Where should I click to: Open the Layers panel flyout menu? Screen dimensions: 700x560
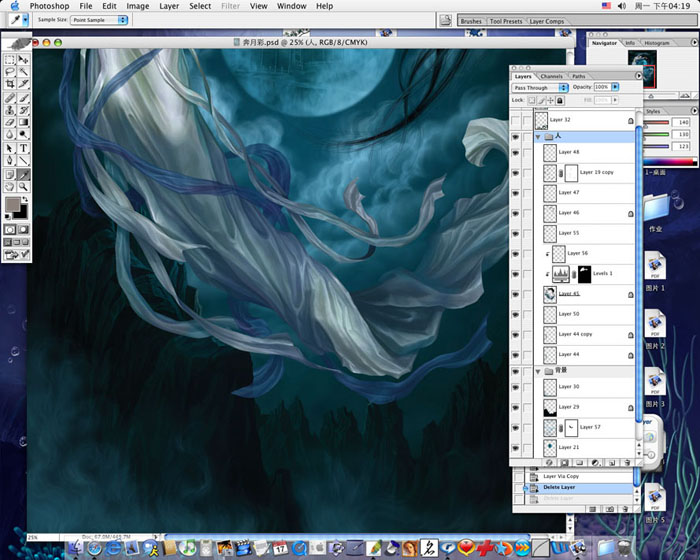point(638,76)
